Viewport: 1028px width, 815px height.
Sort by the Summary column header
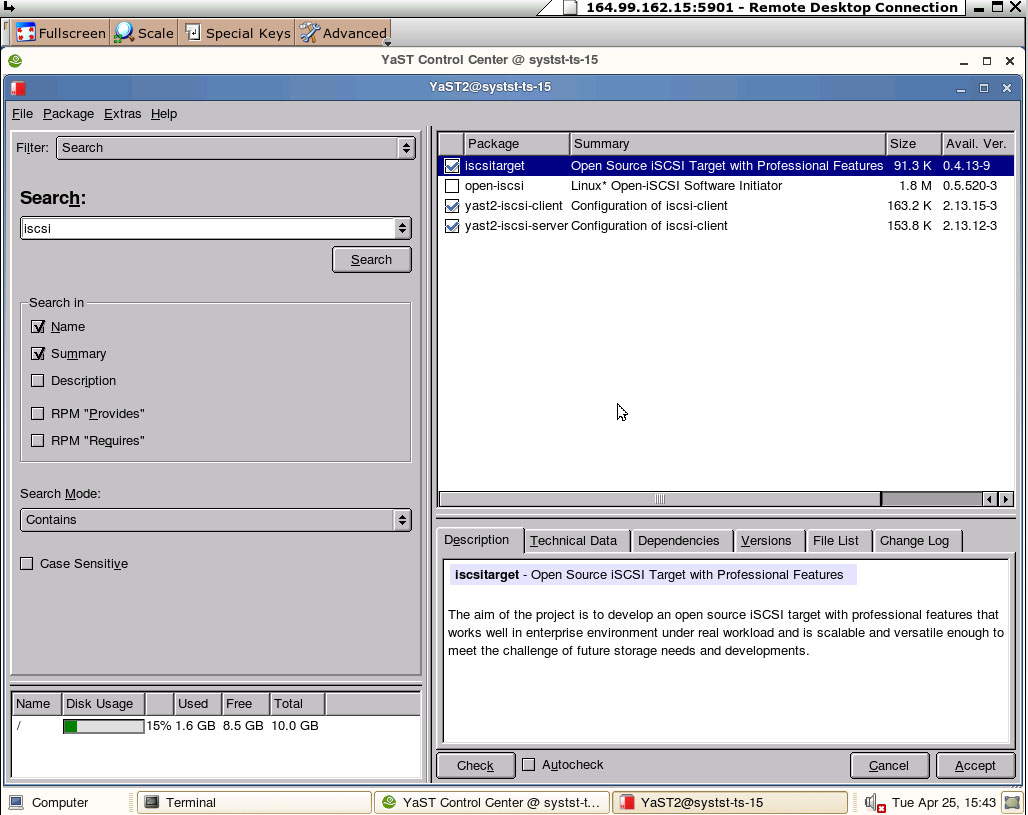point(727,144)
